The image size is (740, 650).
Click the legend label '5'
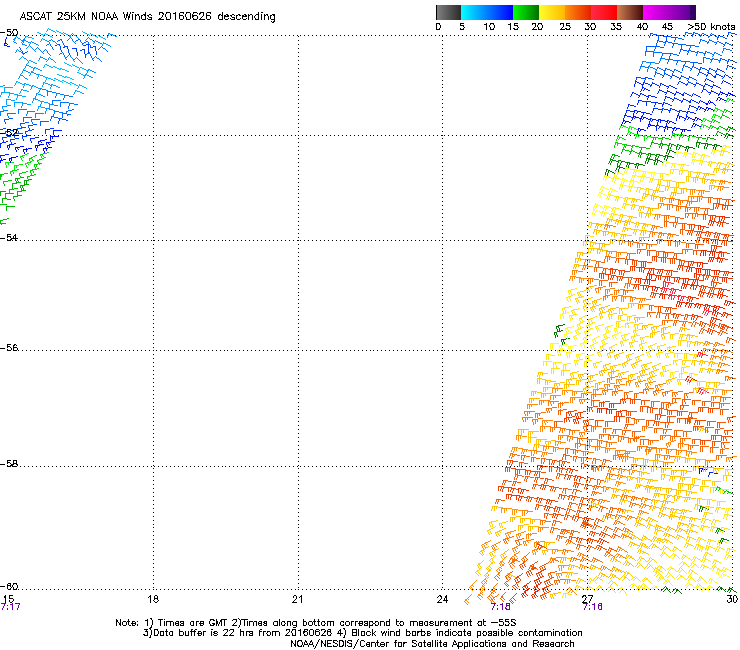[462, 27]
